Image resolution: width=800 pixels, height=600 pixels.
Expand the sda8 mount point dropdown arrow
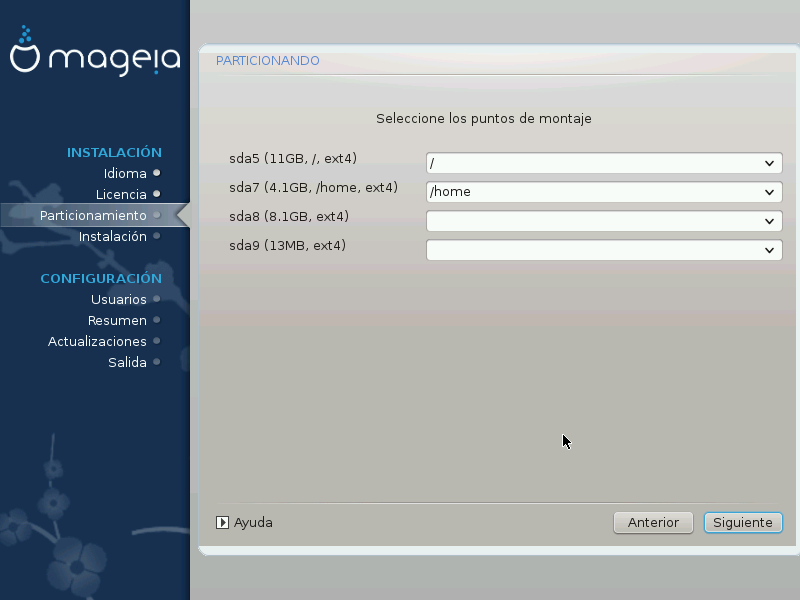pyautogui.click(x=769, y=221)
